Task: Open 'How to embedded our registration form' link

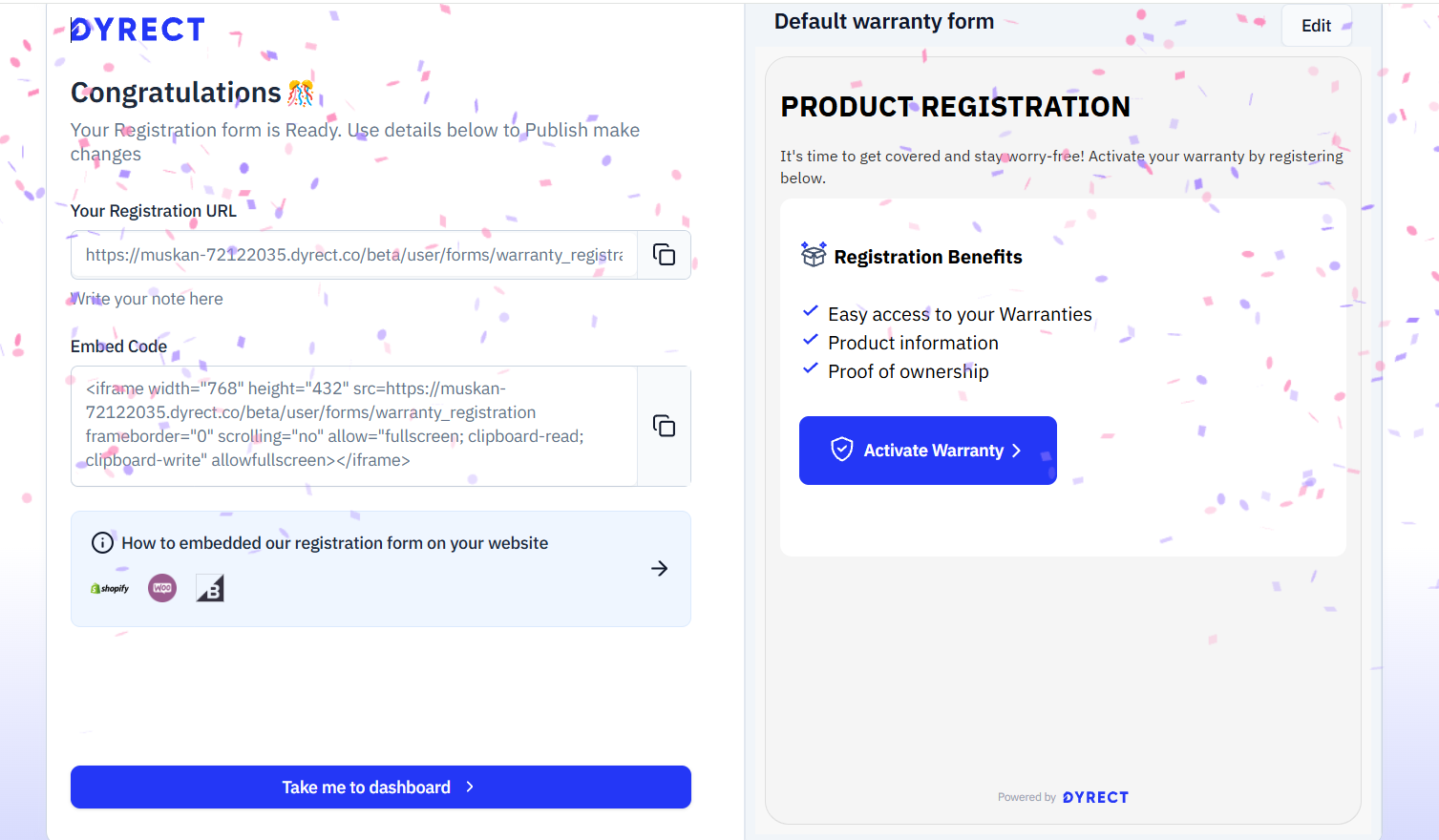Action: tap(334, 543)
